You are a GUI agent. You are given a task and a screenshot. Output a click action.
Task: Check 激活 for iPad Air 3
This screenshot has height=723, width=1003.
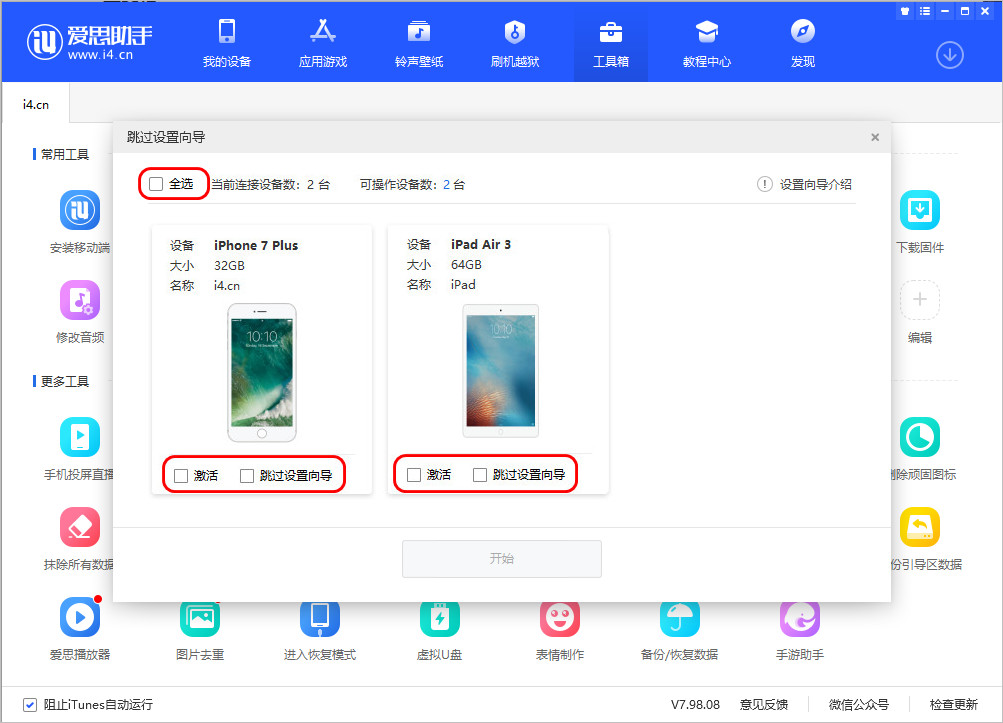click(x=414, y=475)
